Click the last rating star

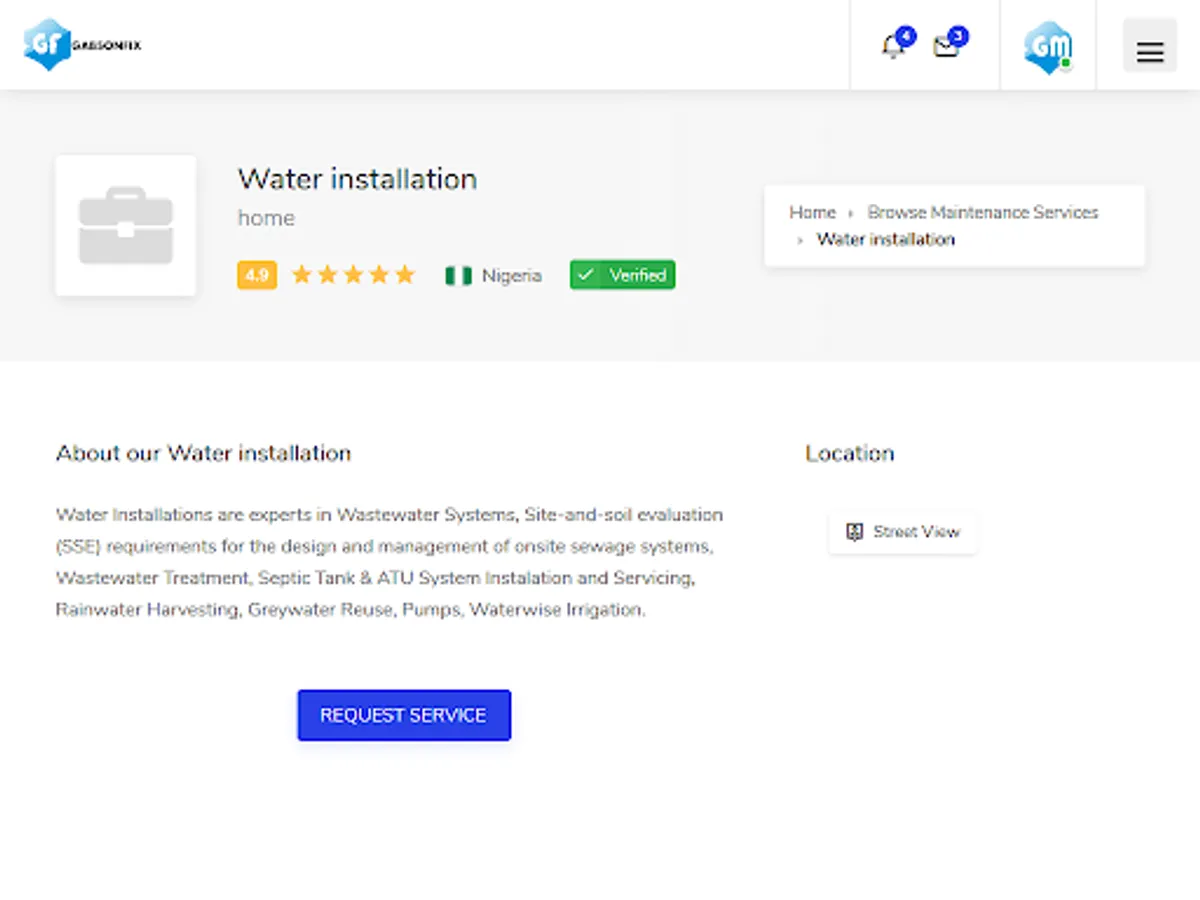[x=405, y=275]
